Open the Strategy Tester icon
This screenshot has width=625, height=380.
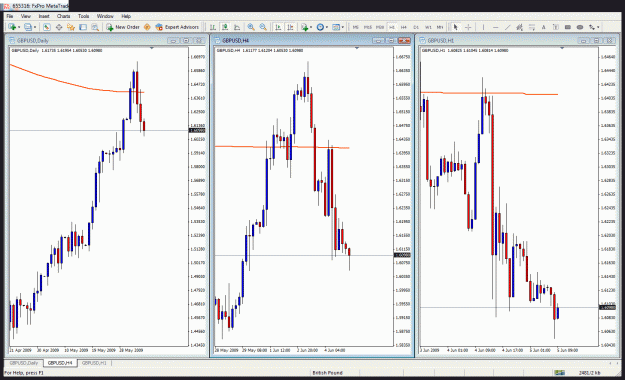tap(95, 27)
